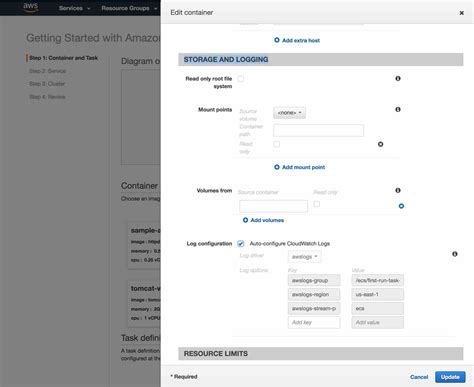
Task: Select the sample-app container card in background
Action: coord(144,245)
